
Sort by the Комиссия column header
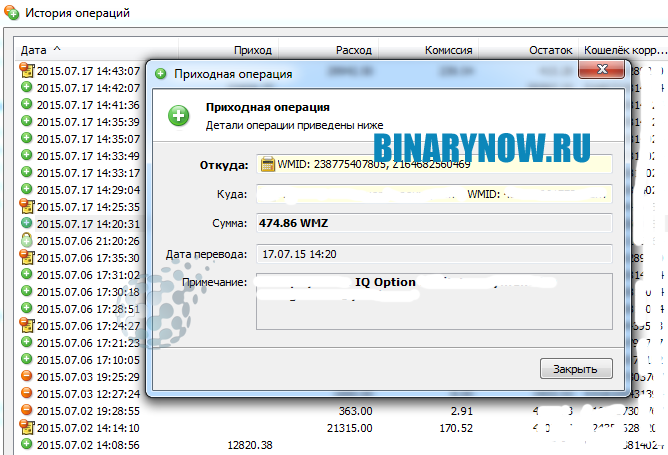point(429,50)
